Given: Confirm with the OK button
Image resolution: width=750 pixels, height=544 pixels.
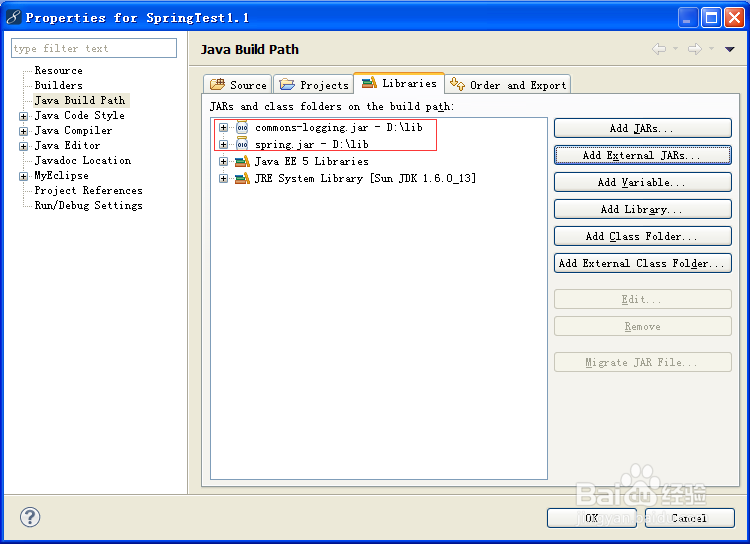Looking at the screenshot, I should [592, 518].
